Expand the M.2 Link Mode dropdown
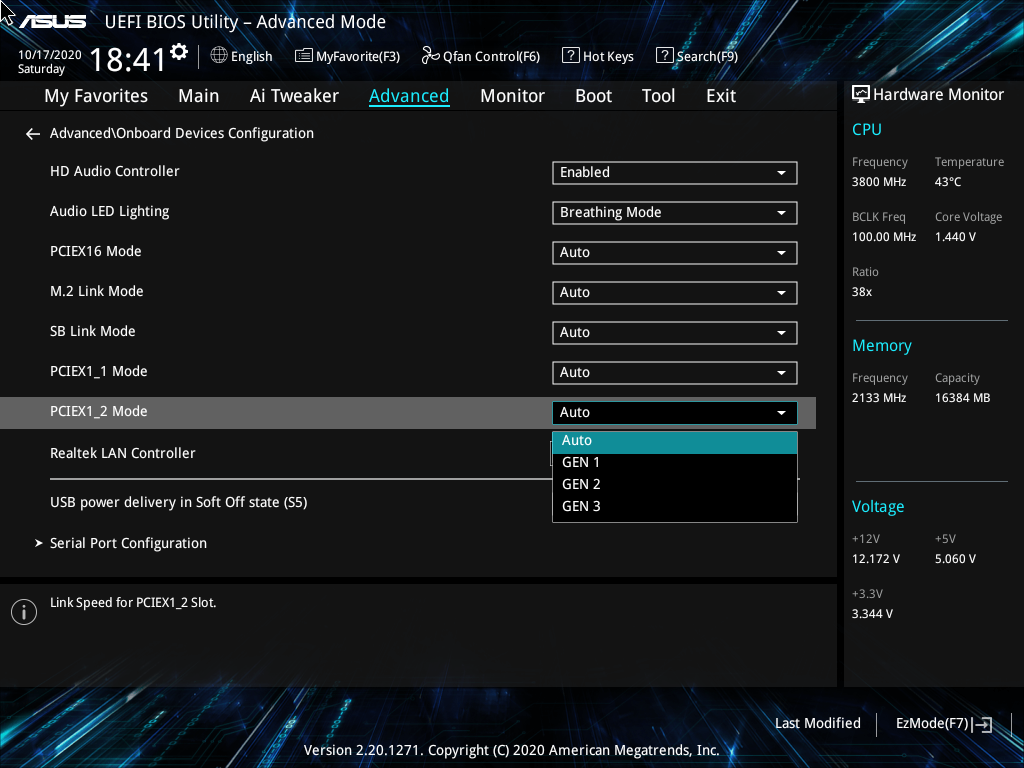 tap(675, 293)
